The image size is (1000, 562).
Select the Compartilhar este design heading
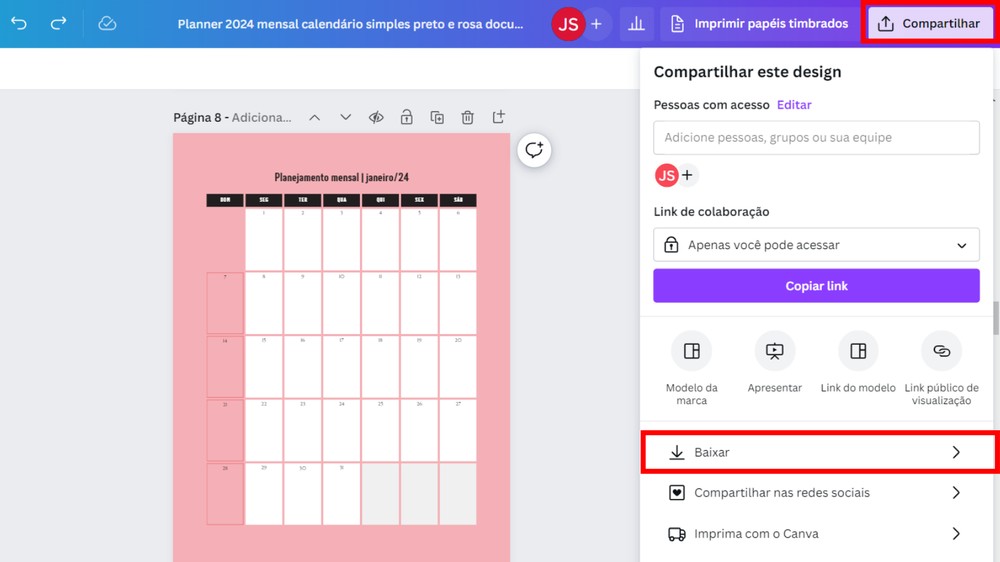pyautogui.click(x=747, y=71)
